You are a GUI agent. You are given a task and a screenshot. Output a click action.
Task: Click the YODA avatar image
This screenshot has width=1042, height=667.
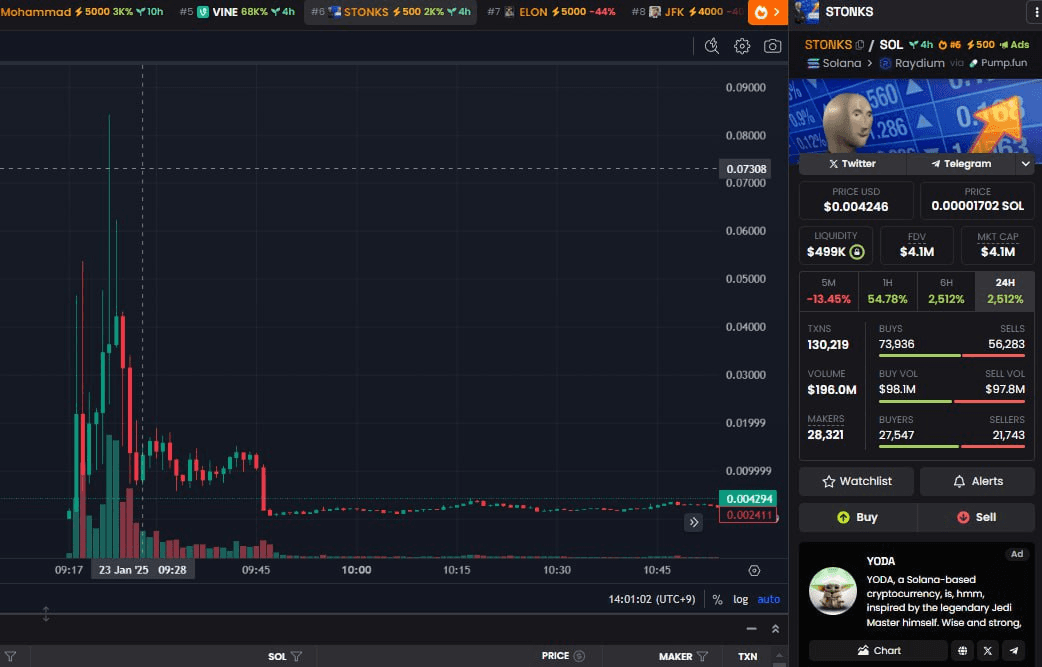833,591
